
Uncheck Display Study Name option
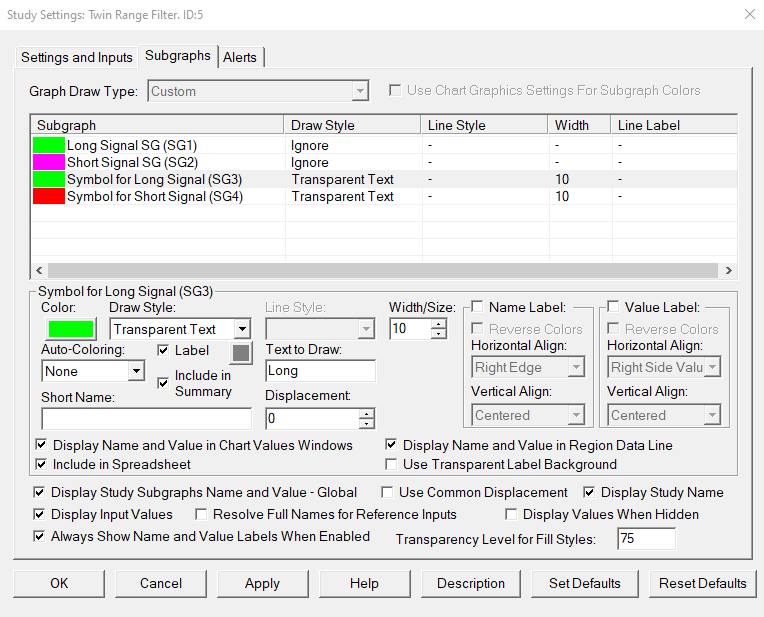pos(589,492)
